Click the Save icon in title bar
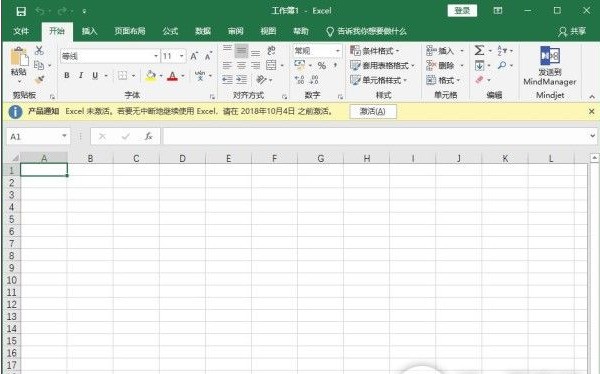Image resolution: width=600 pixels, height=374 pixels. pyautogui.click(x=21, y=11)
